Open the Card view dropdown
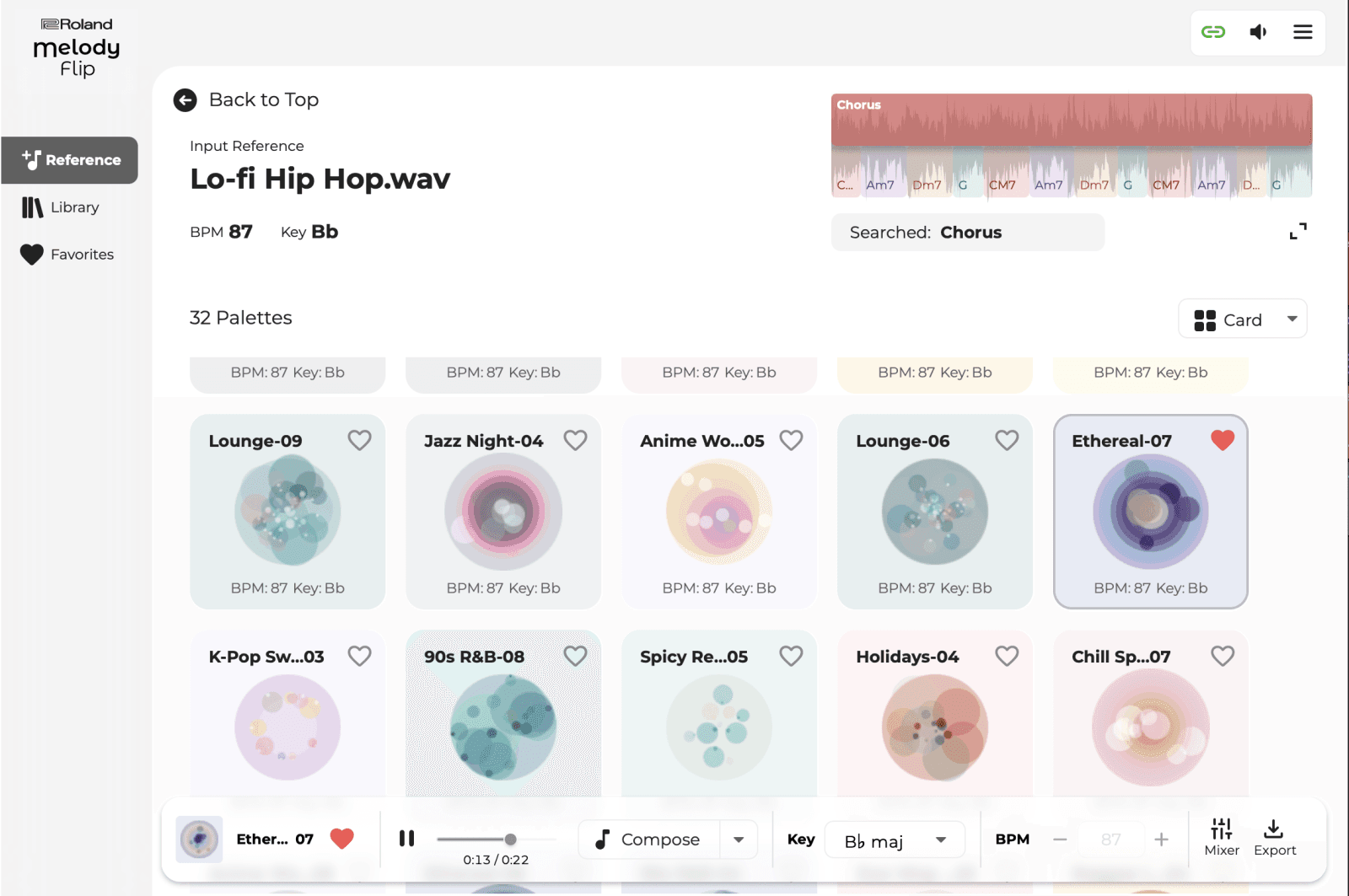 pyautogui.click(x=1243, y=319)
